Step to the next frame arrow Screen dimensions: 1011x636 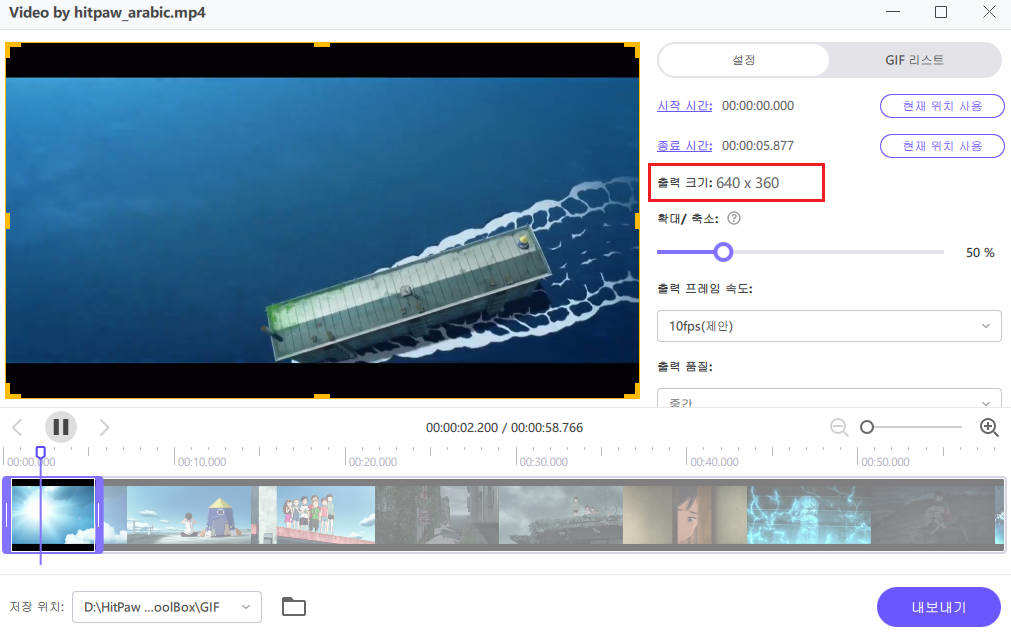point(104,427)
